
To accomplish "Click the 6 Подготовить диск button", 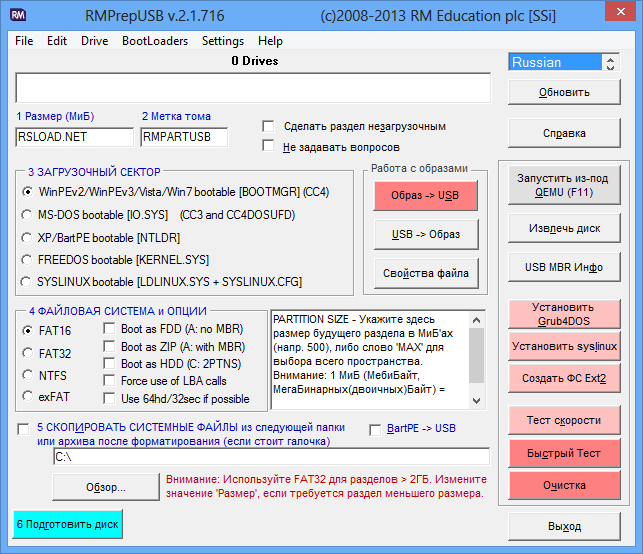I will click(68, 524).
